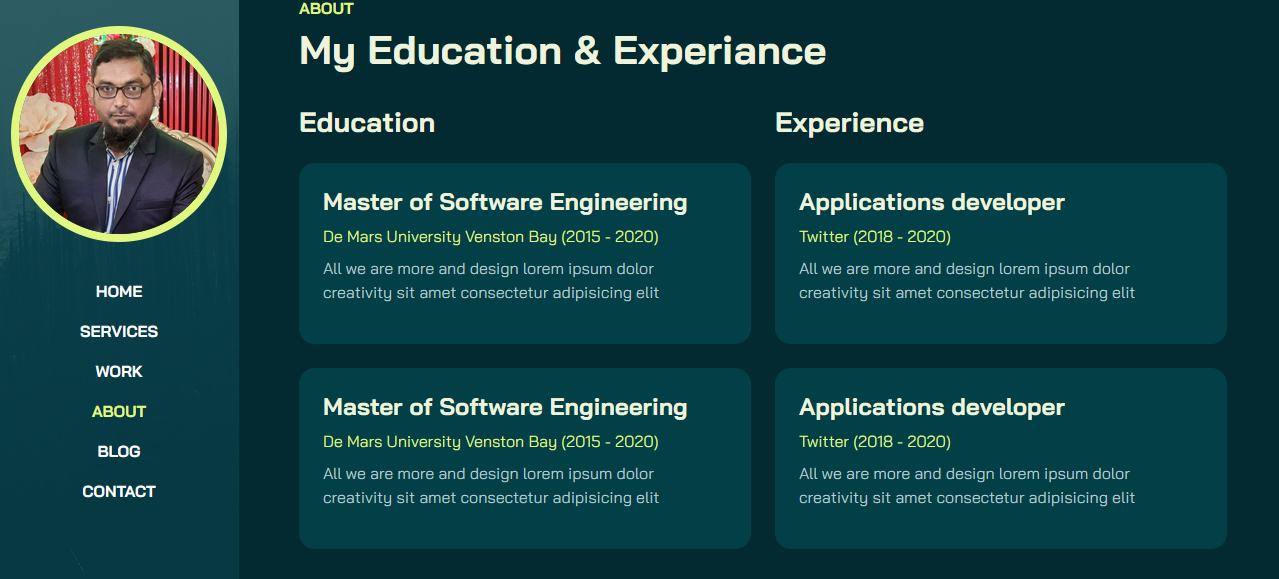Click first De Mars University Venston Bay text

[490, 237]
